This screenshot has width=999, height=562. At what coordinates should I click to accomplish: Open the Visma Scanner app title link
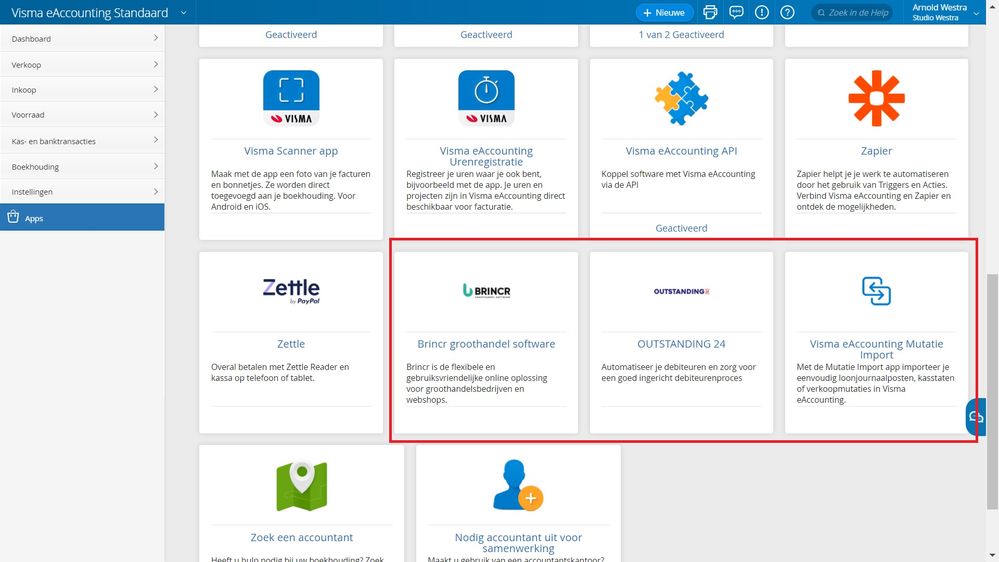(x=291, y=151)
